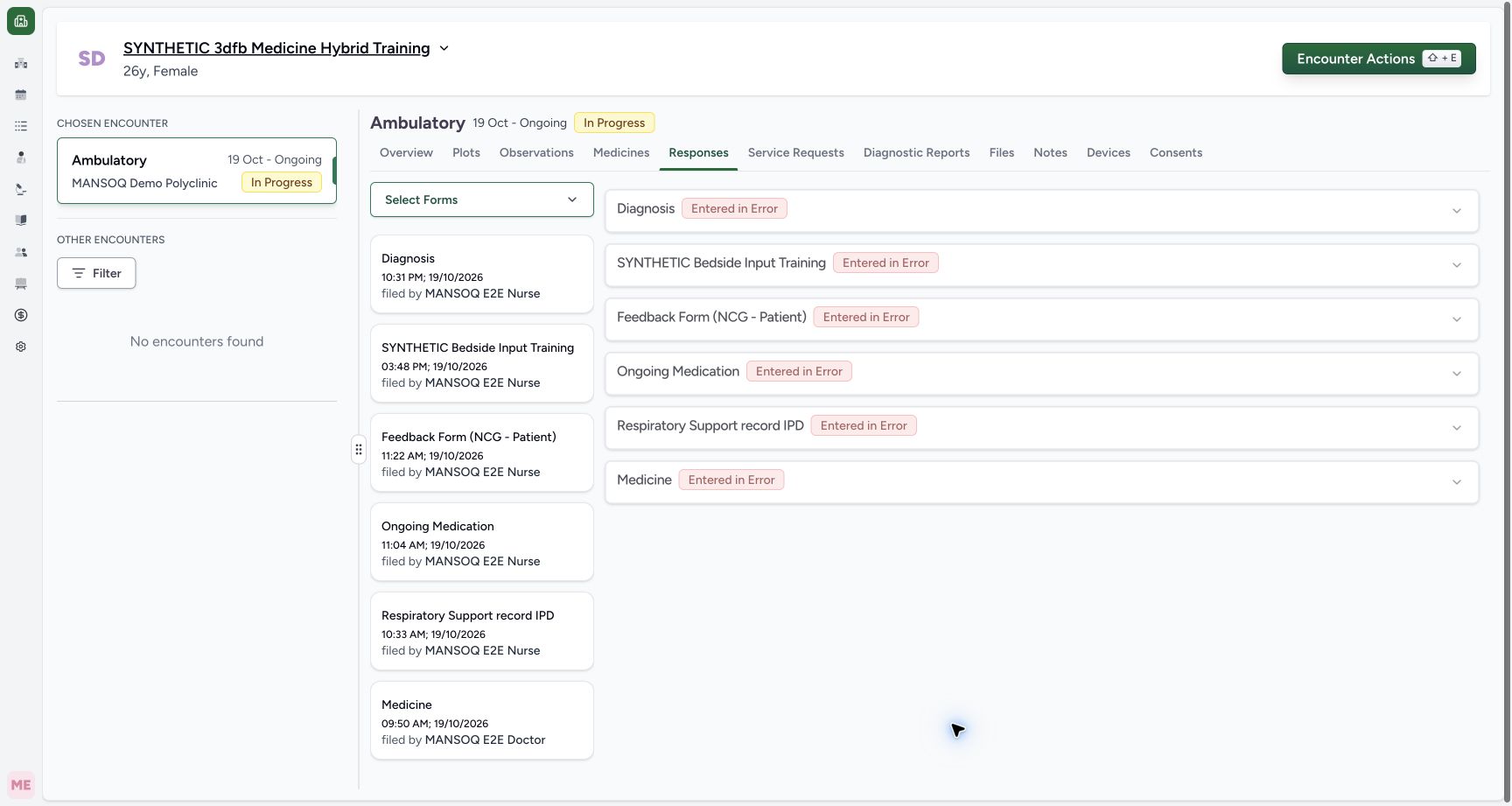This screenshot has width=1512, height=806.
Task: Click the panel divider grip handle
Action: [x=359, y=449]
